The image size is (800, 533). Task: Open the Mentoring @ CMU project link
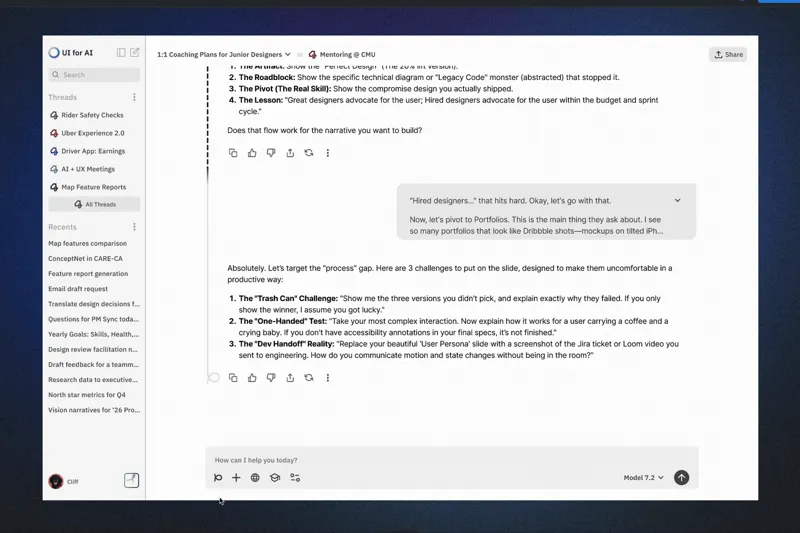342,55
